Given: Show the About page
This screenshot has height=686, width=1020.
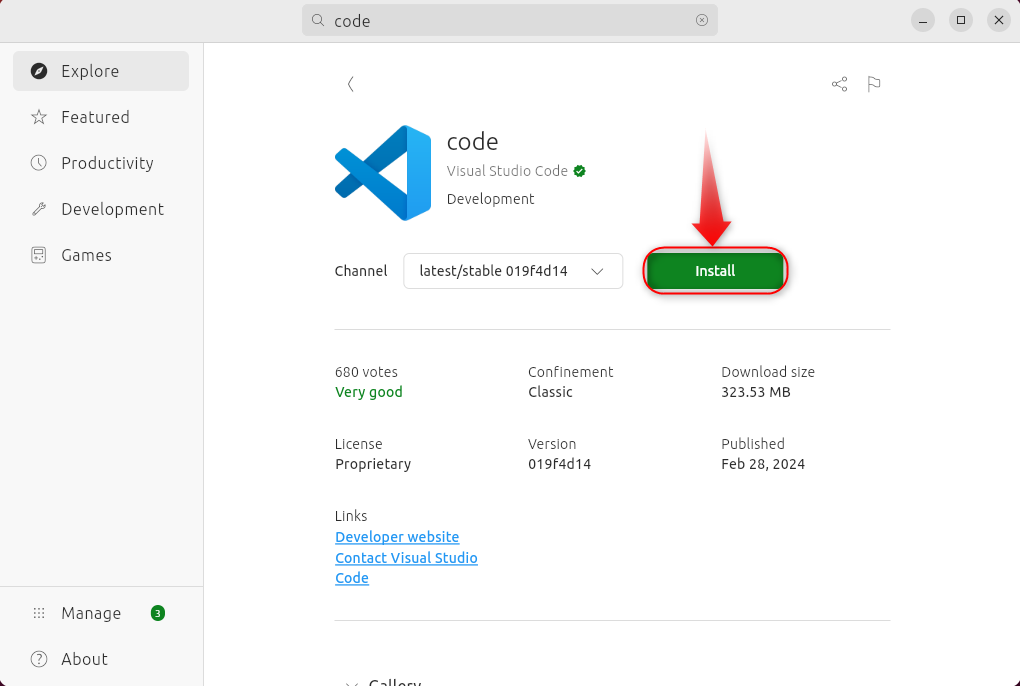Looking at the screenshot, I should tap(84, 659).
